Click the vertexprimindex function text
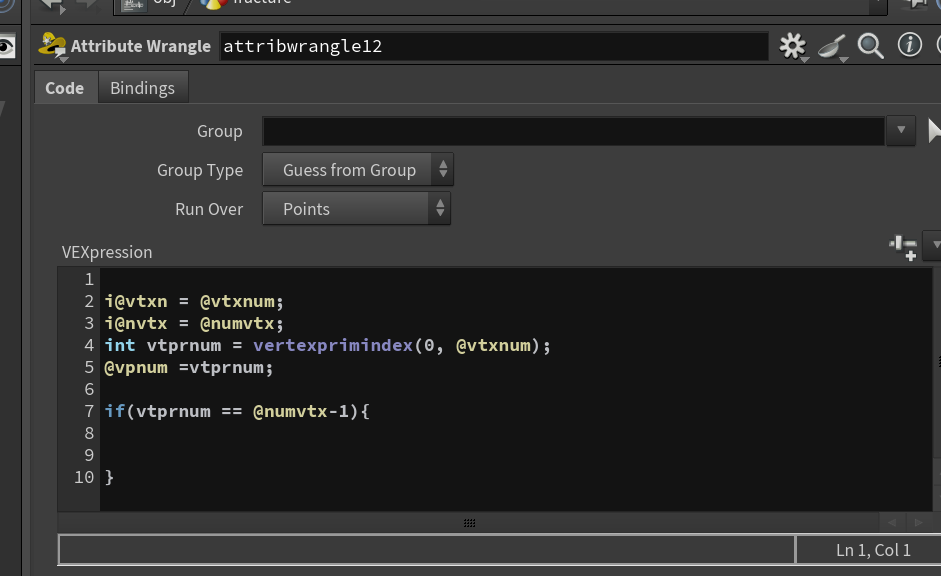This screenshot has height=576, width=941. click(333, 346)
